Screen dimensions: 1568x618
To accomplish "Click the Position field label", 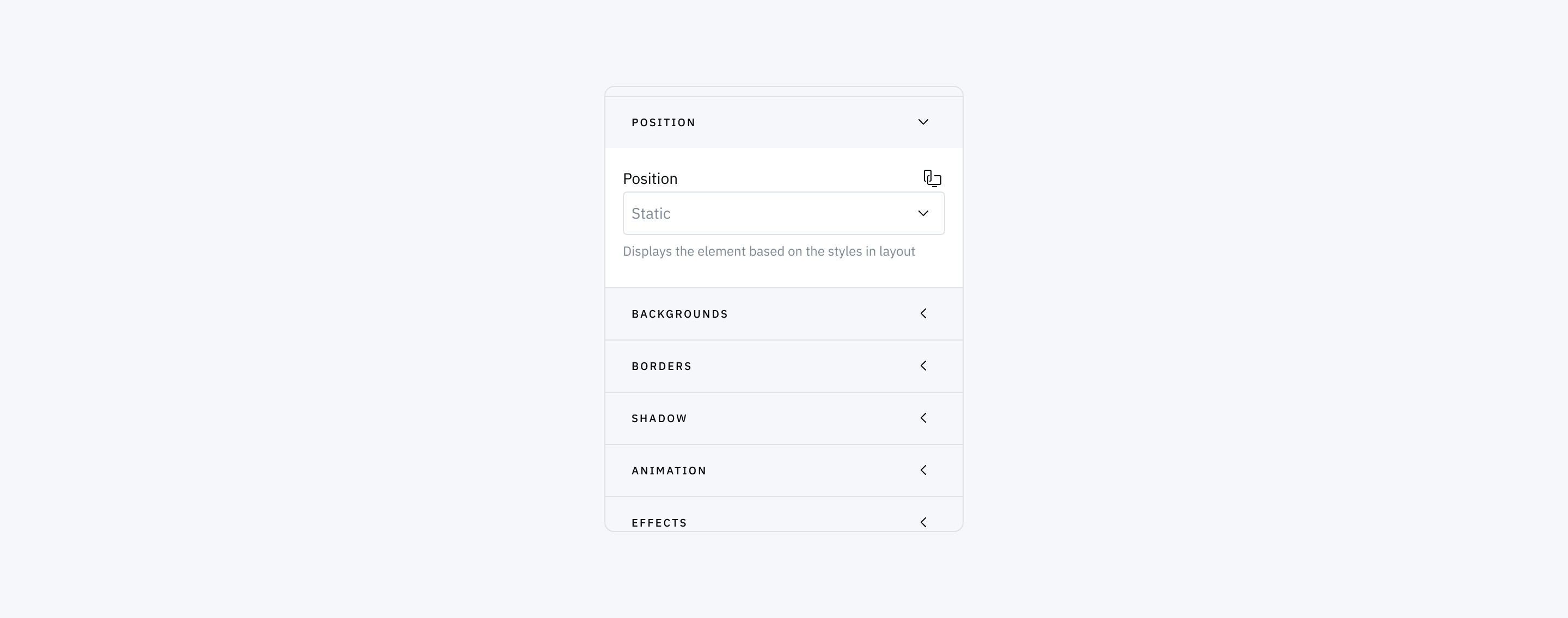I will point(650,179).
